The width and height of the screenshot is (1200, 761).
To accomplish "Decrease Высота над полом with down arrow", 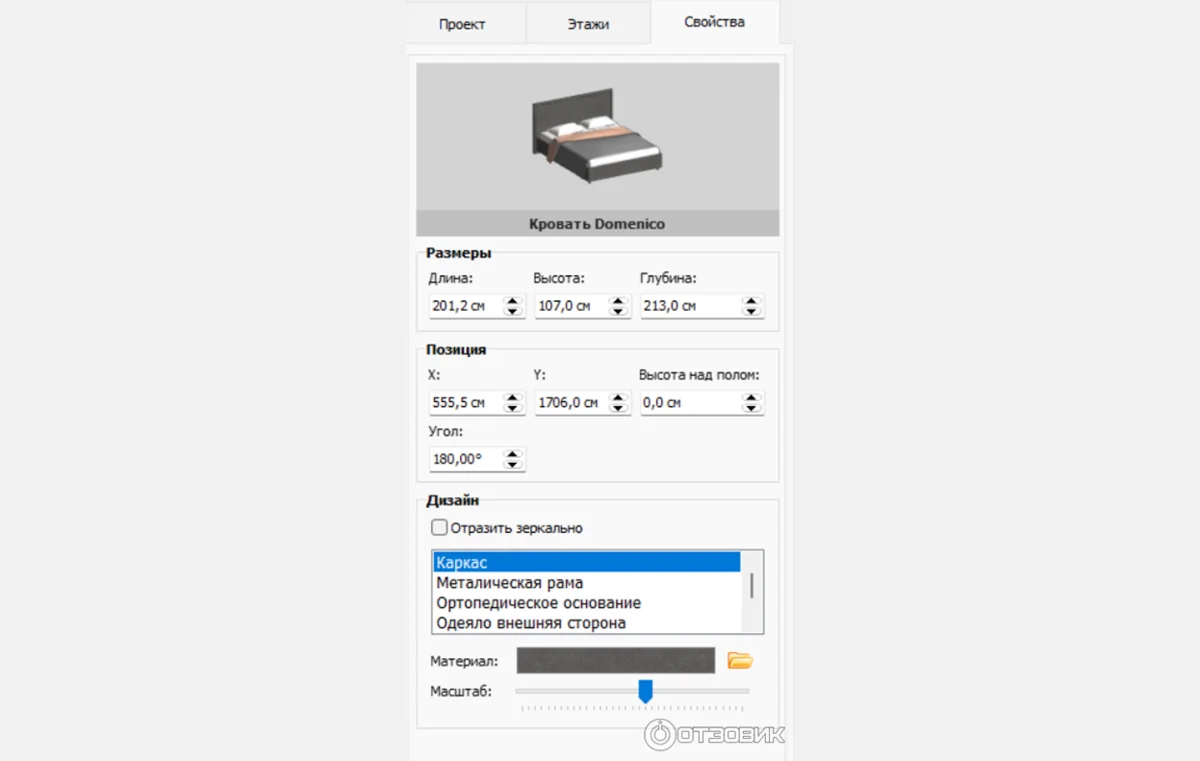I will point(752,408).
